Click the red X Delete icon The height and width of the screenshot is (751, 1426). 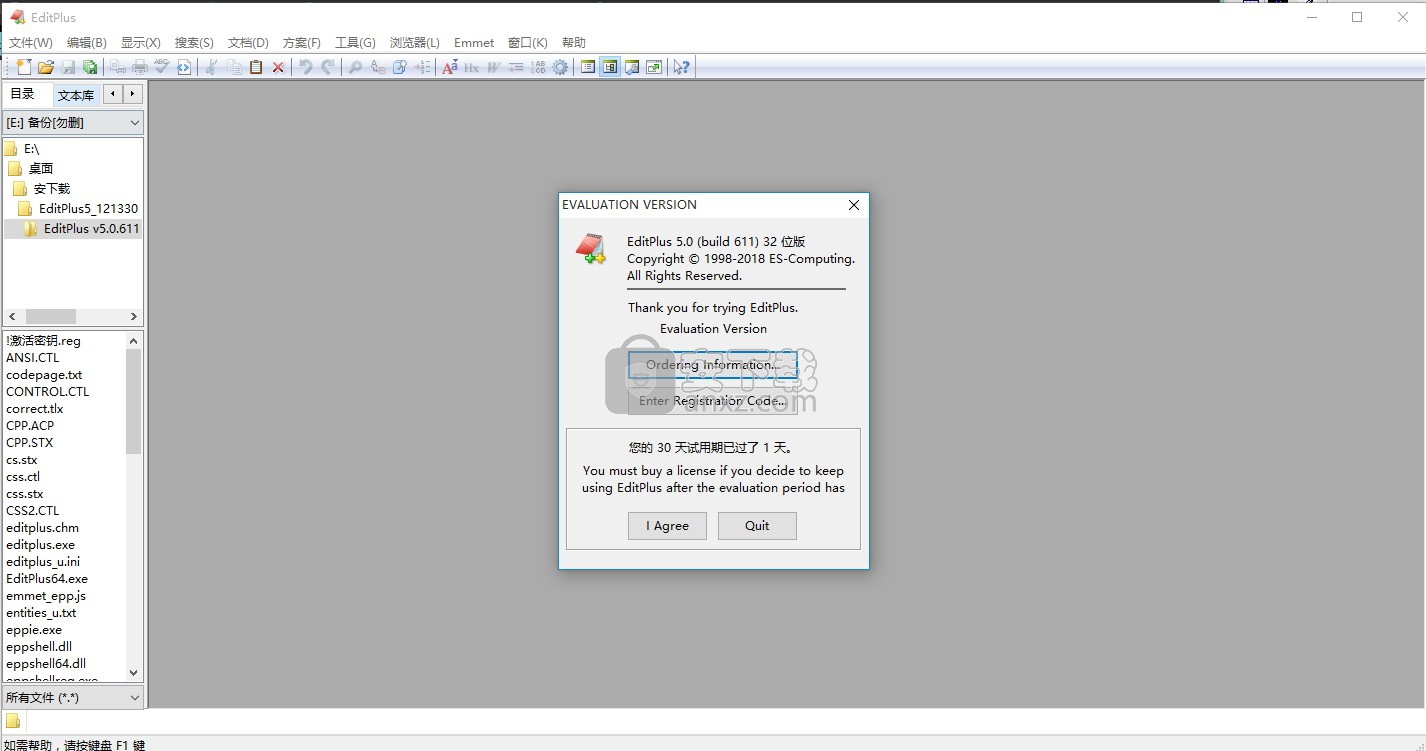(x=278, y=67)
